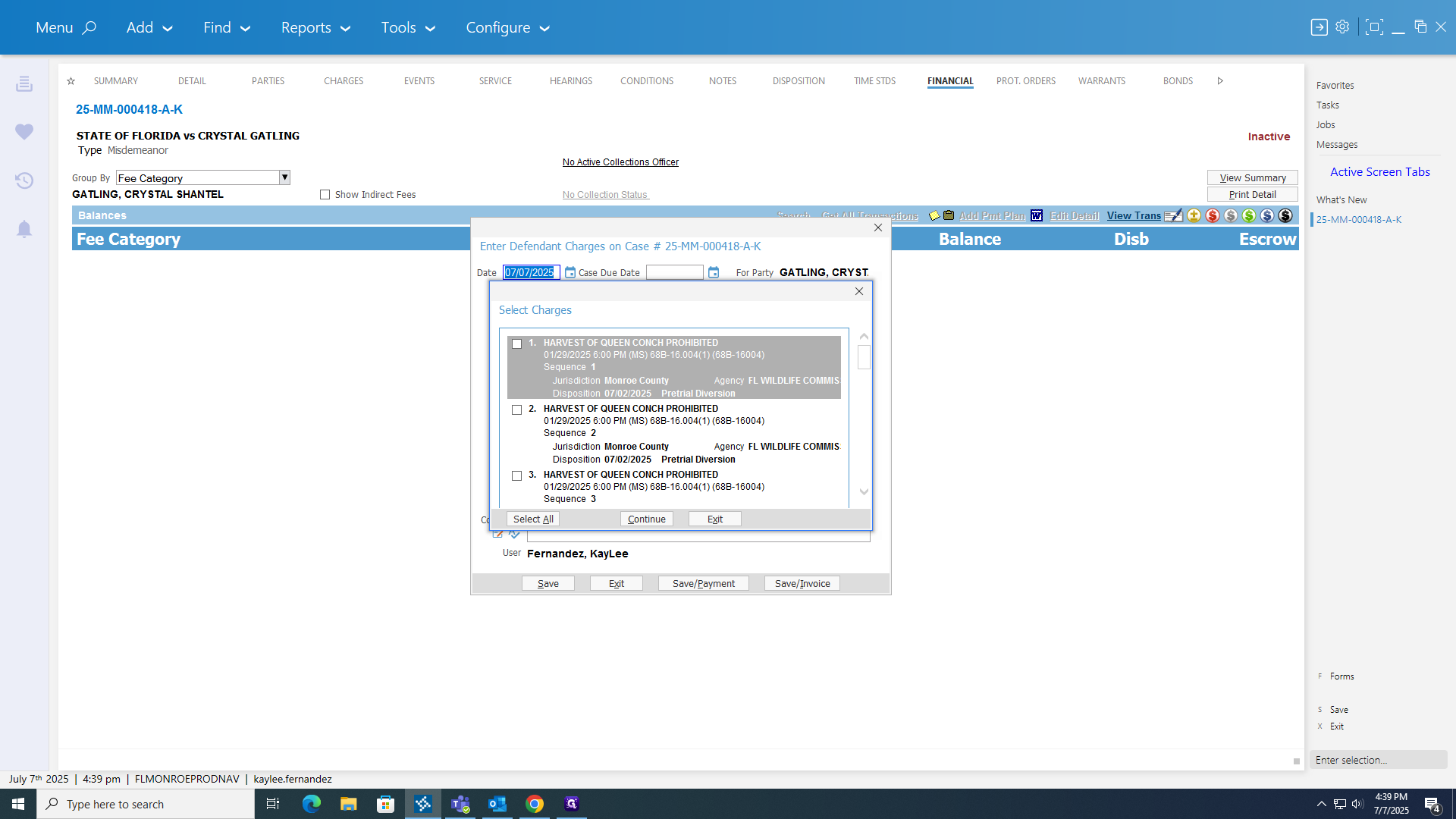Open Google Chrome from taskbar
This screenshot has width=1456, height=819.
point(535,804)
